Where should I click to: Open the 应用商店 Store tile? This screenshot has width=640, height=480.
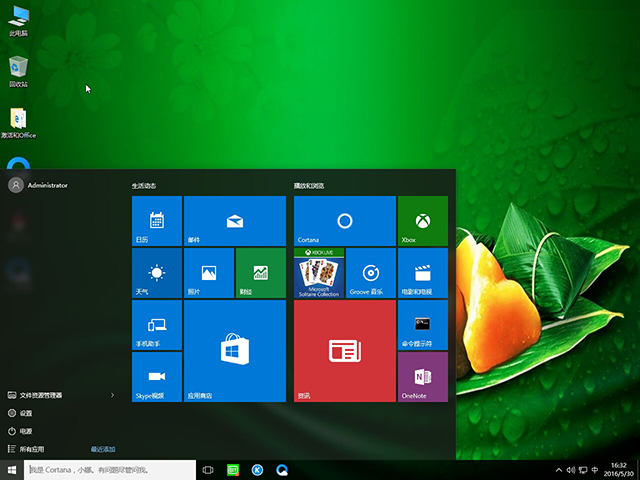pyautogui.click(x=235, y=351)
